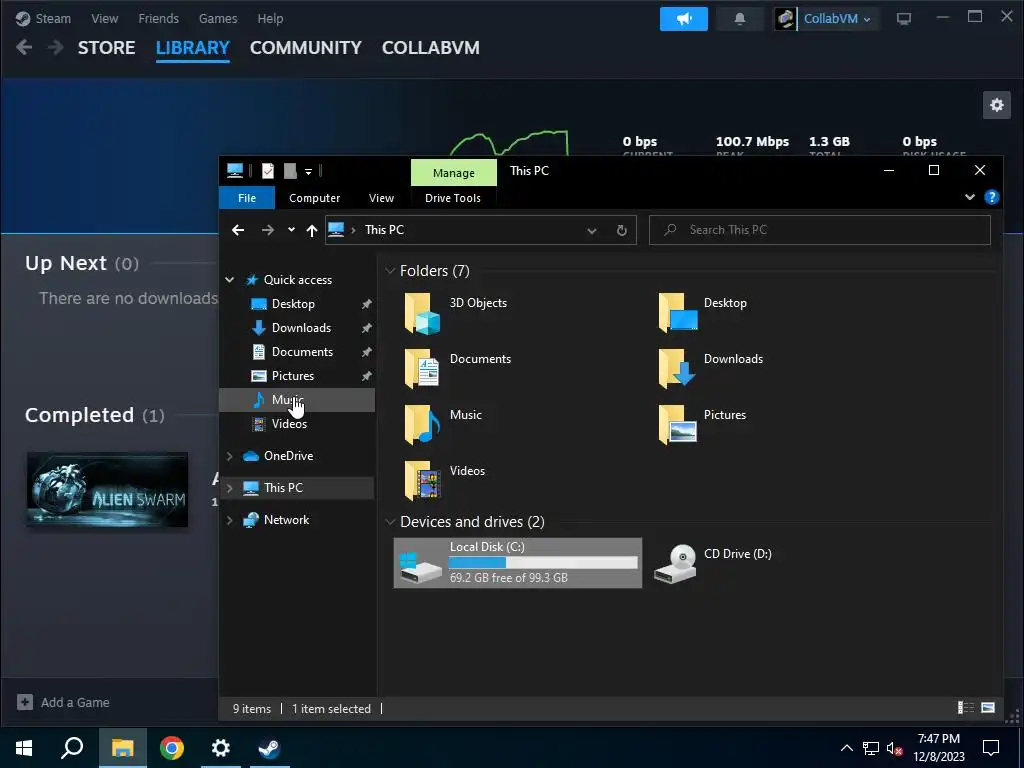Select Local Disk (C:) drive

coord(518,563)
